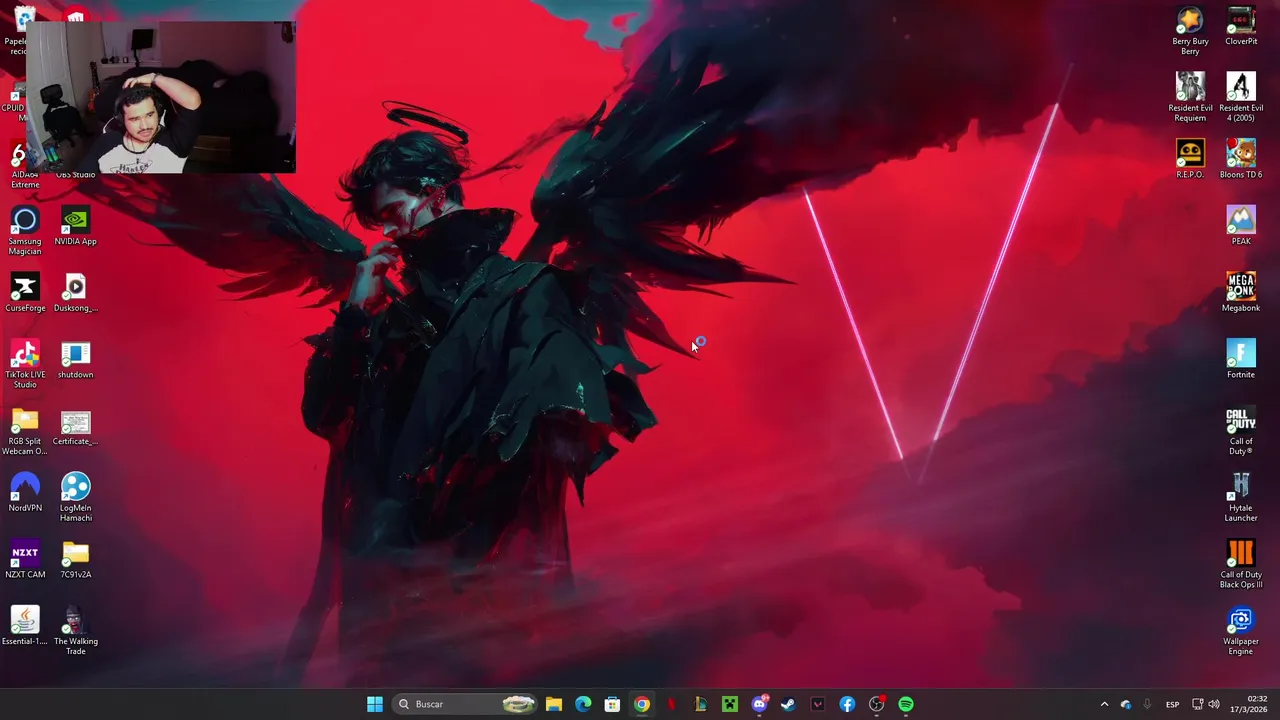
Task: Switch to OBS Studio in the taskbar
Action: [x=876, y=704]
